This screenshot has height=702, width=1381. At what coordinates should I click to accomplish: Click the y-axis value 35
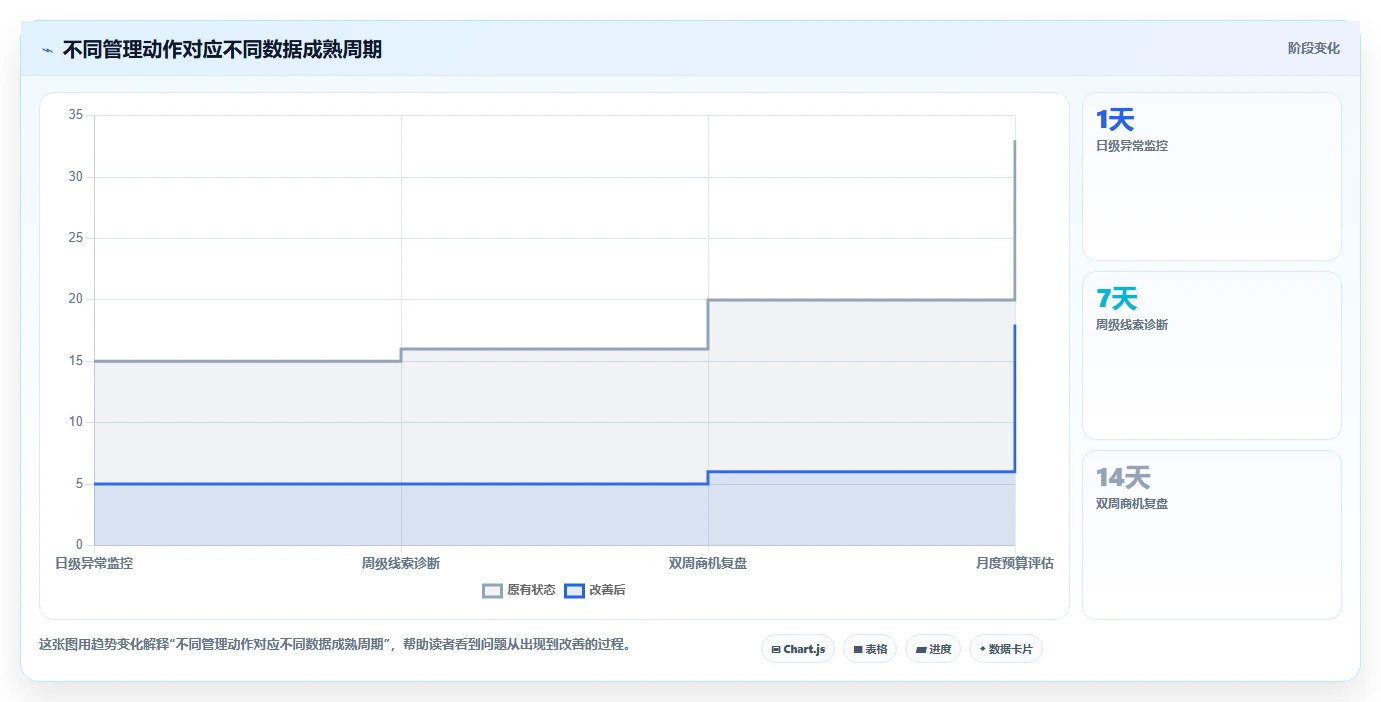(76, 115)
